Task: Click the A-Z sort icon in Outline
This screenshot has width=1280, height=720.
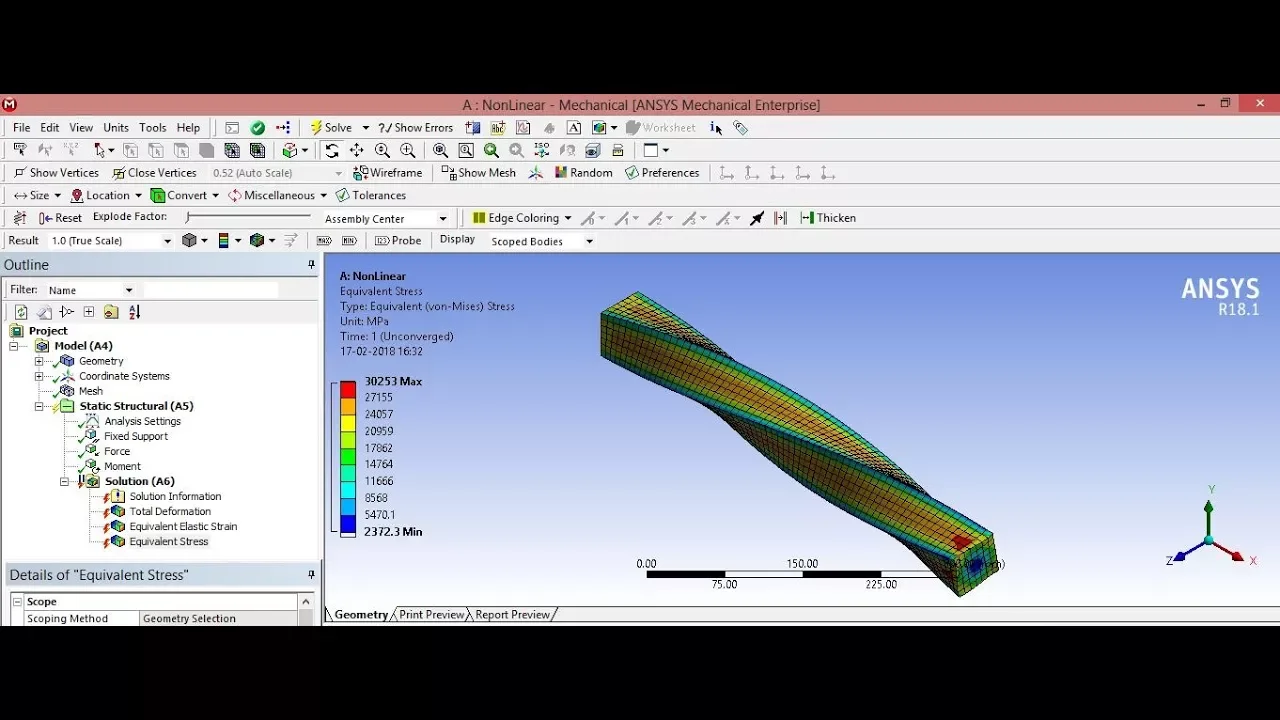Action: [135, 312]
